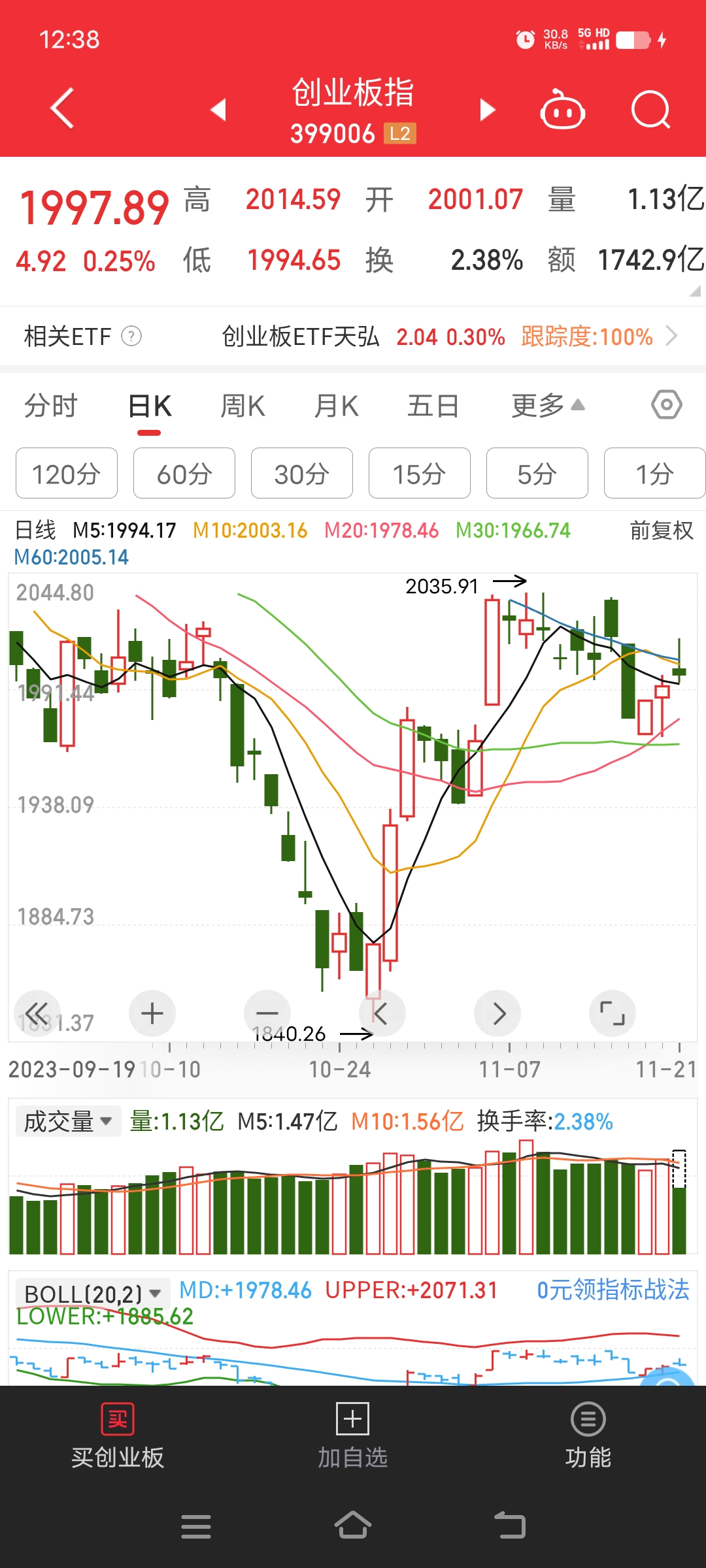Jump to earliest data with double-left arrow
The height and width of the screenshot is (1568, 706).
[x=37, y=1013]
